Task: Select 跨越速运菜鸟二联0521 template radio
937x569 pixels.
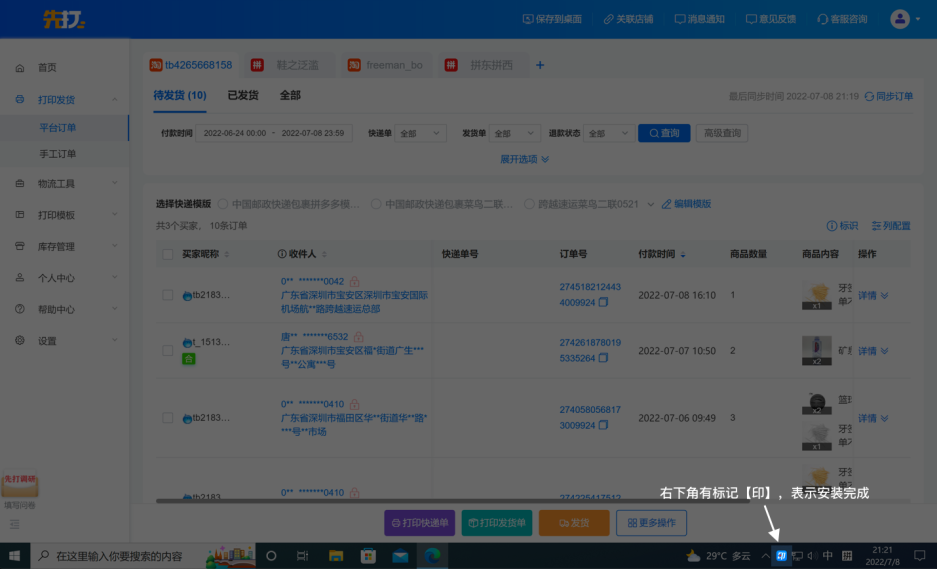Action: pos(529,204)
